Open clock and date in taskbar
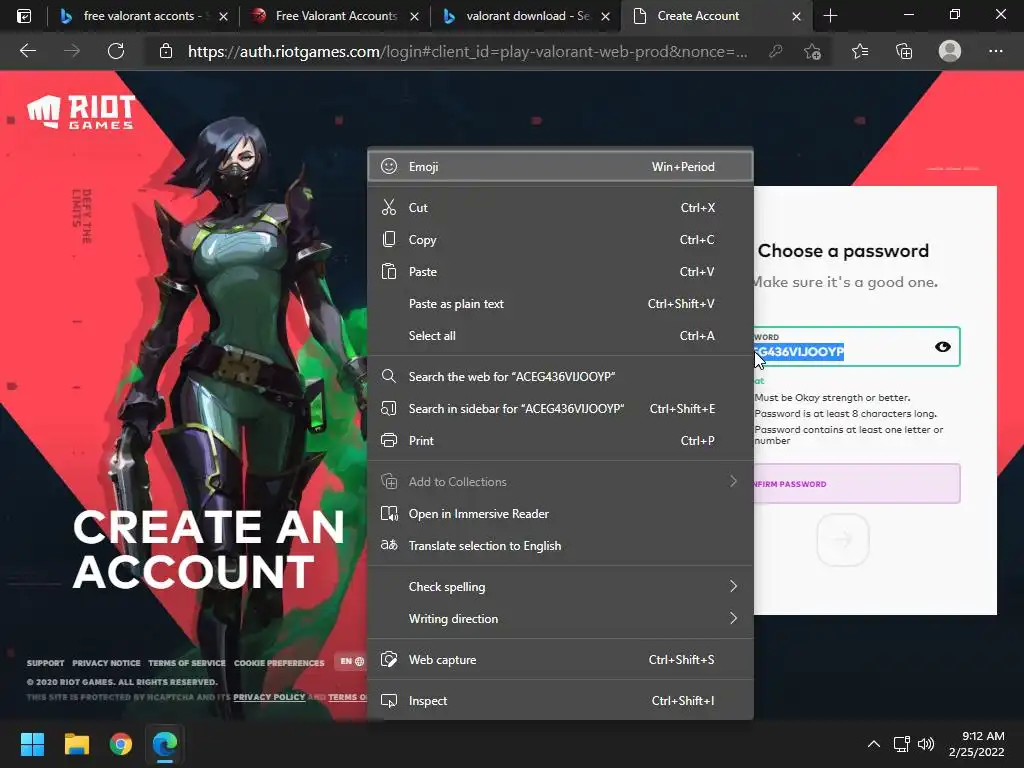This screenshot has height=768, width=1024. pos(978,744)
